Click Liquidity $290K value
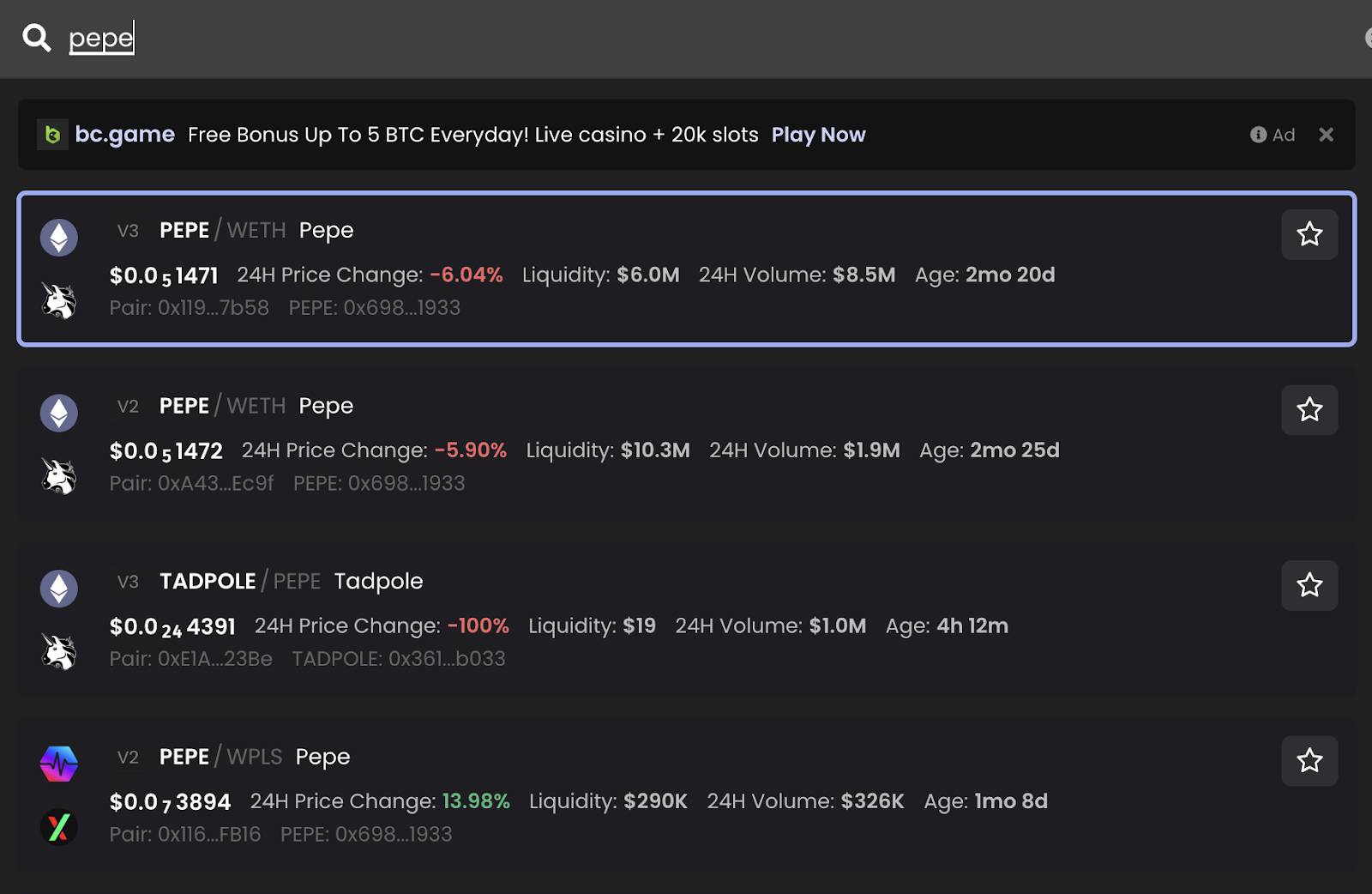1372x894 pixels. [x=655, y=801]
